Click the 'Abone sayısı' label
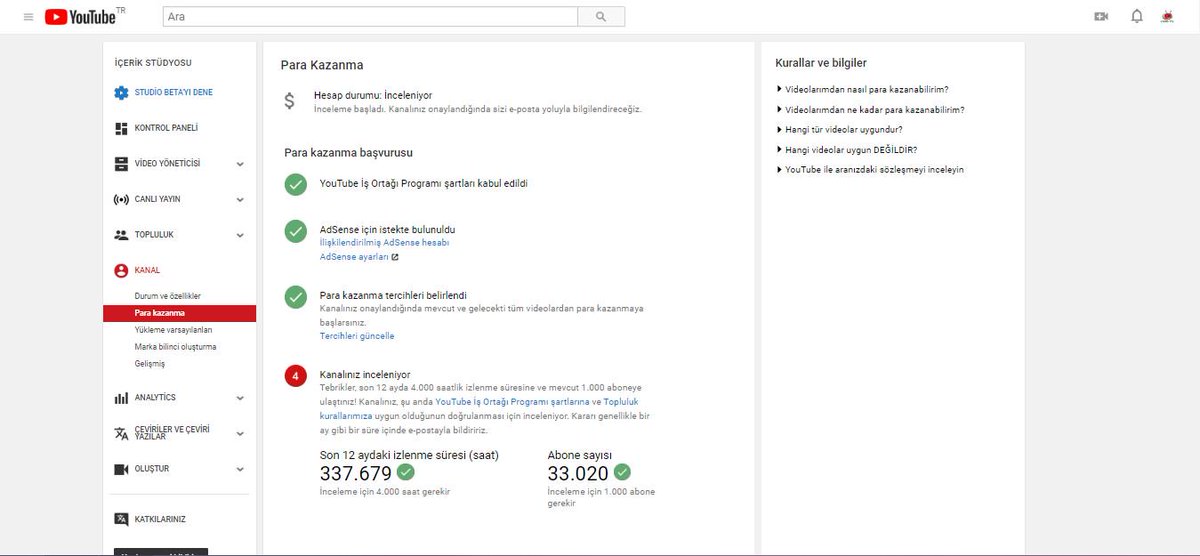Image resolution: width=1200 pixels, height=556 pixels. (579, 455)
